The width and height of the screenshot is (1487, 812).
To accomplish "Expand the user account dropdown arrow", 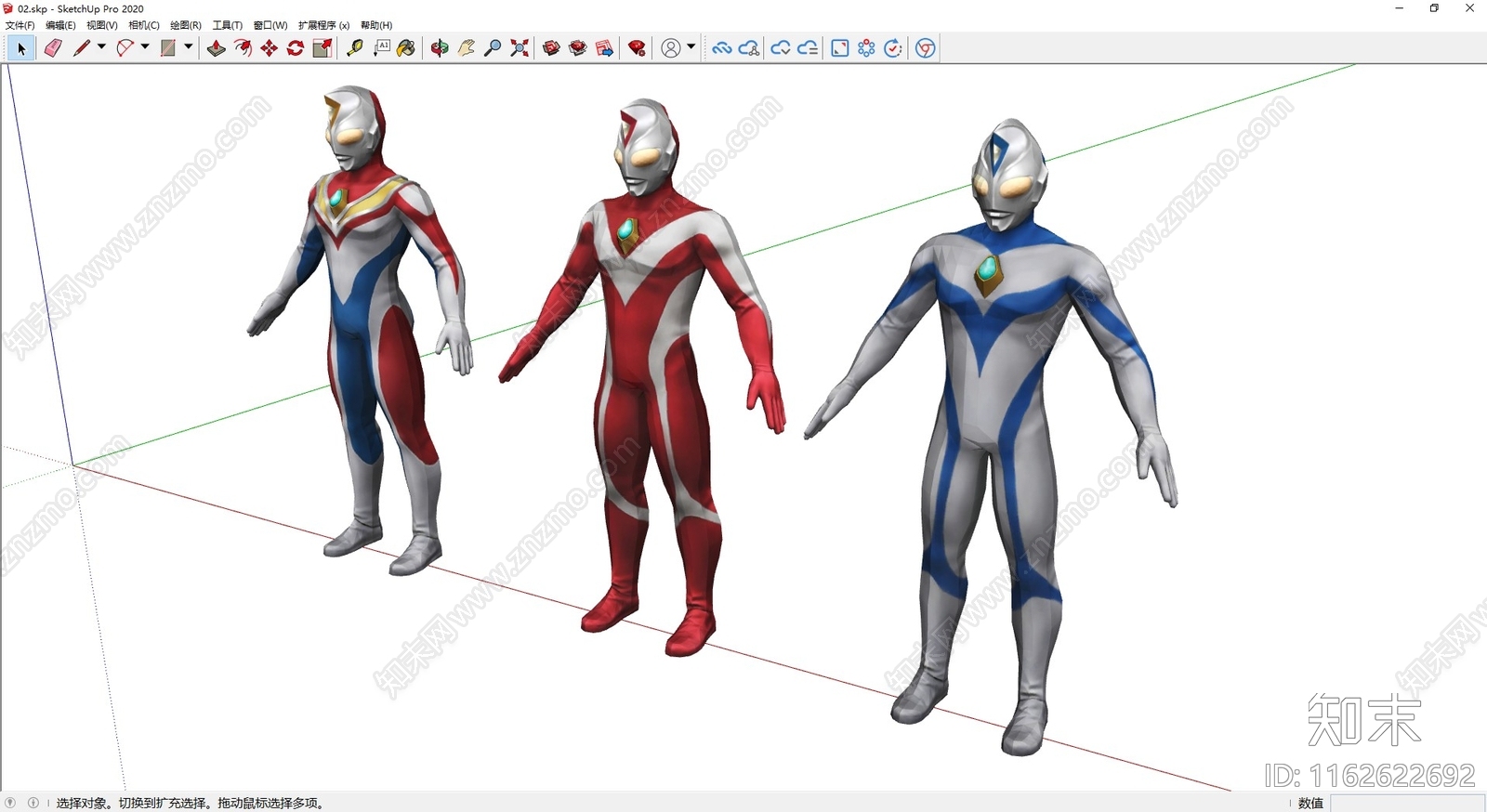I will [691, 46].
